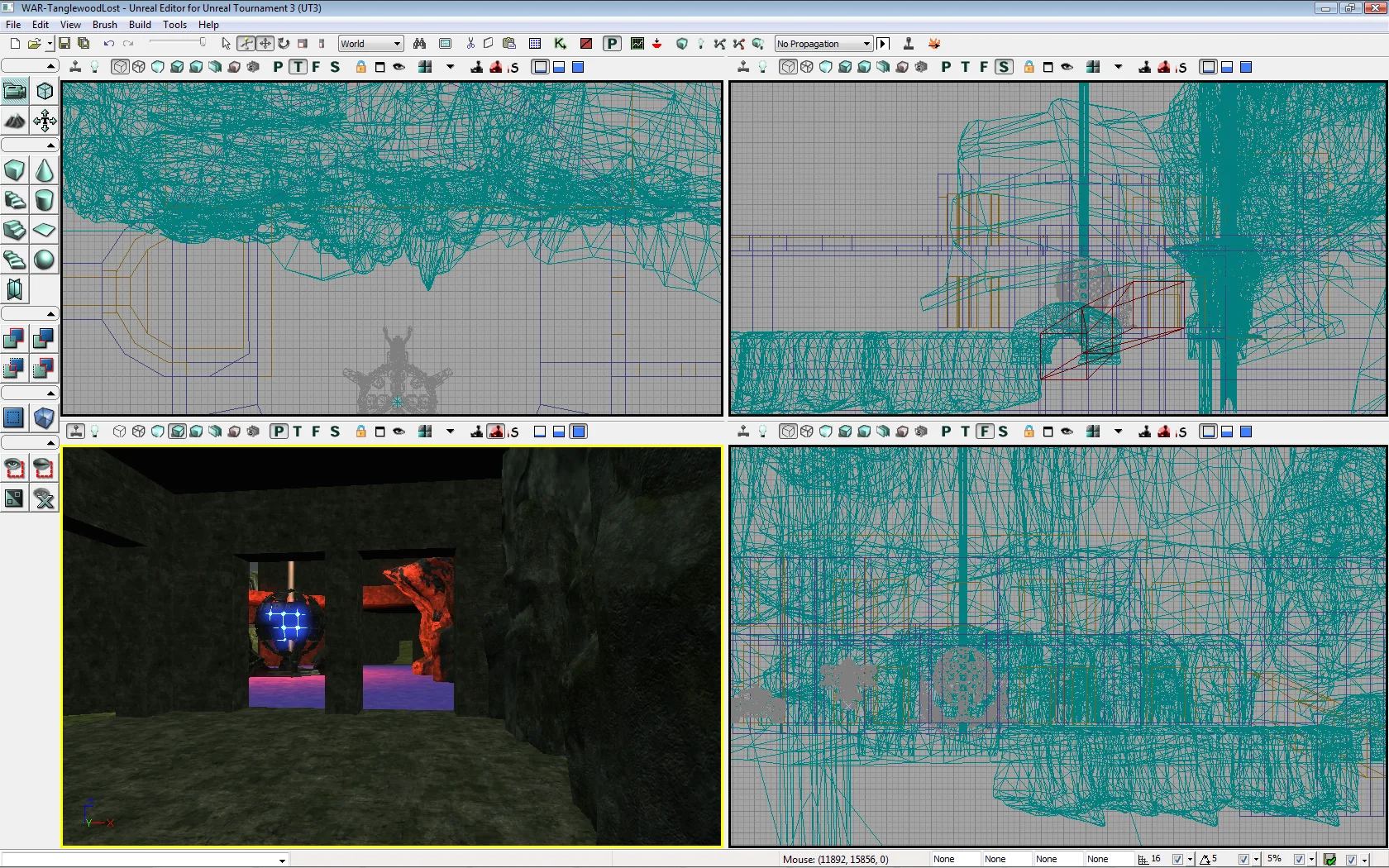The height and width of the screenshot is (868, 1389).
Task: Choose the Cylinder brush builder
Action: (x=45, y=201)
